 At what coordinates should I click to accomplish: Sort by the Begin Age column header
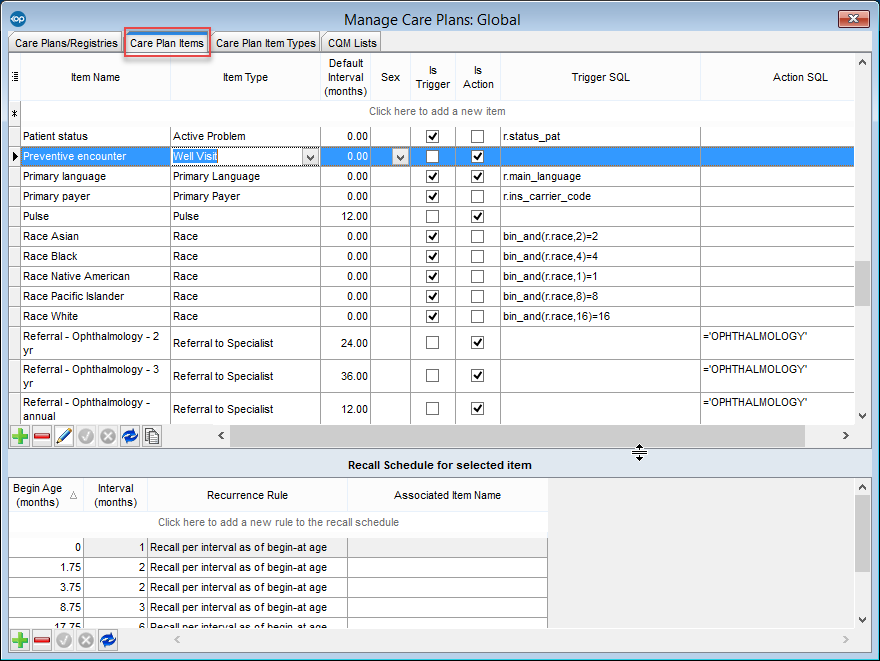click(x=39, y=495)
